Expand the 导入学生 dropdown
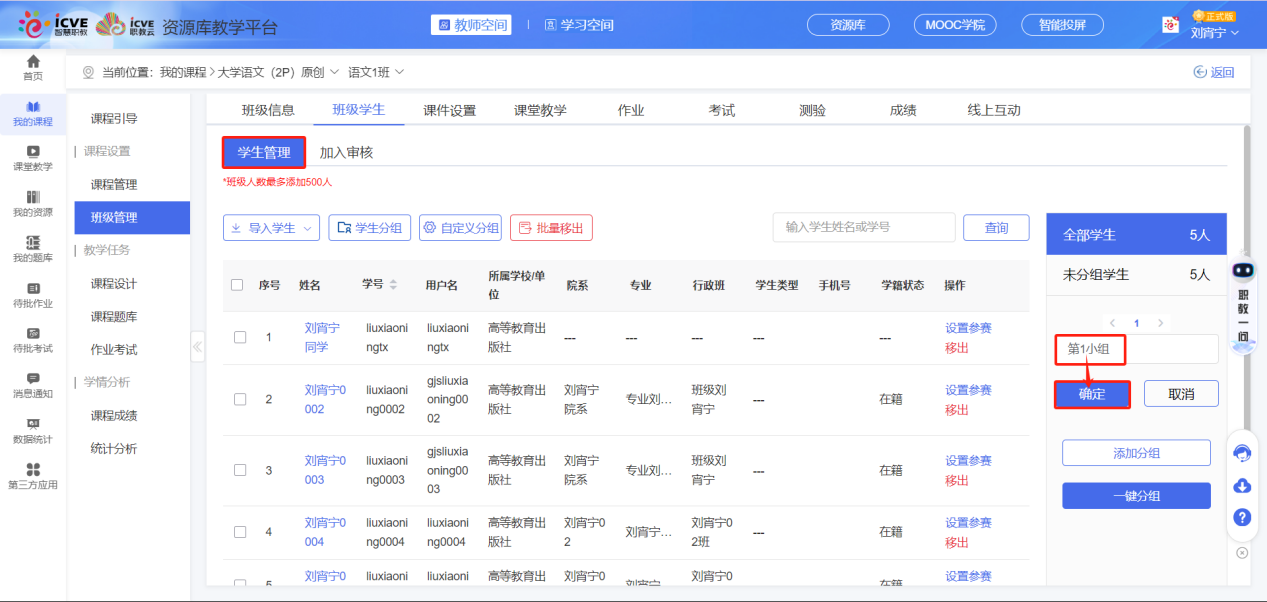 (271, 228)
